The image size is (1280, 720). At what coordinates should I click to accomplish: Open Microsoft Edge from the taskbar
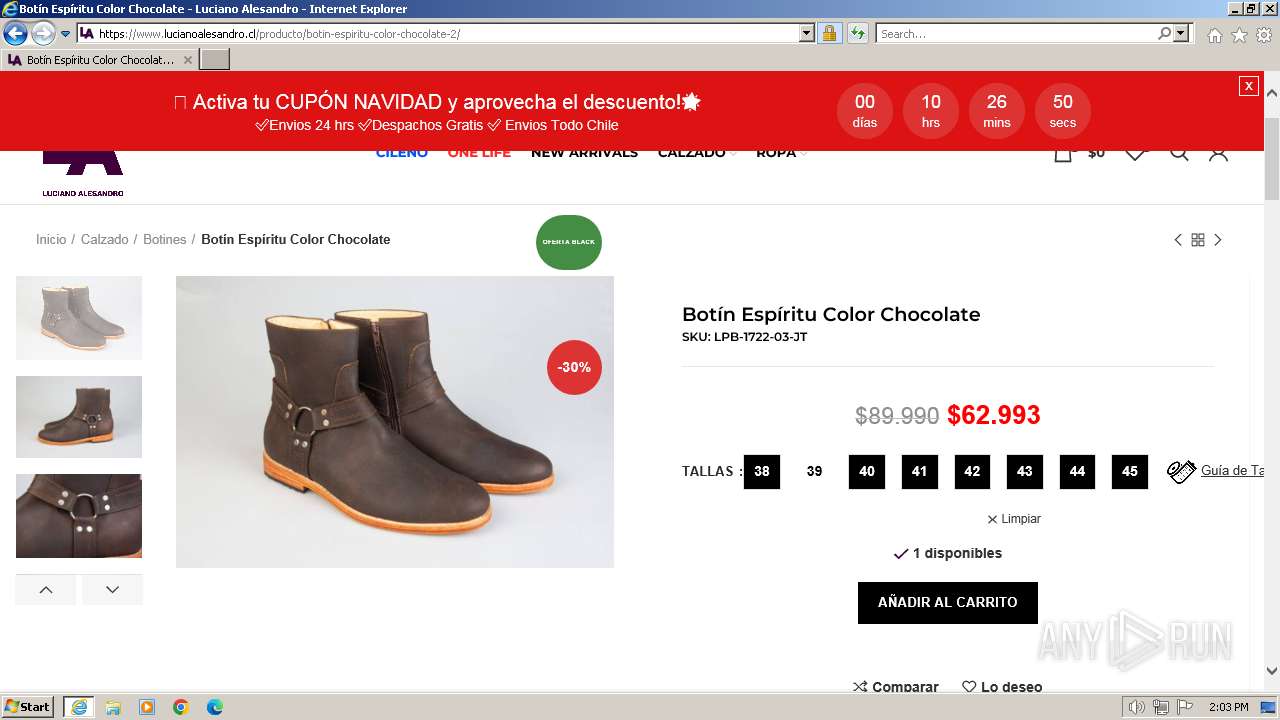coord(214,707)
